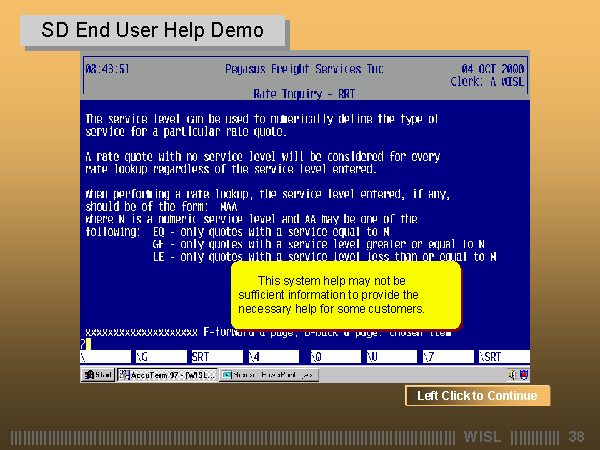The image size is (600, 450).
Task: Switch to AccuTerm 97 taskbar window
Action: click(166, 375)
